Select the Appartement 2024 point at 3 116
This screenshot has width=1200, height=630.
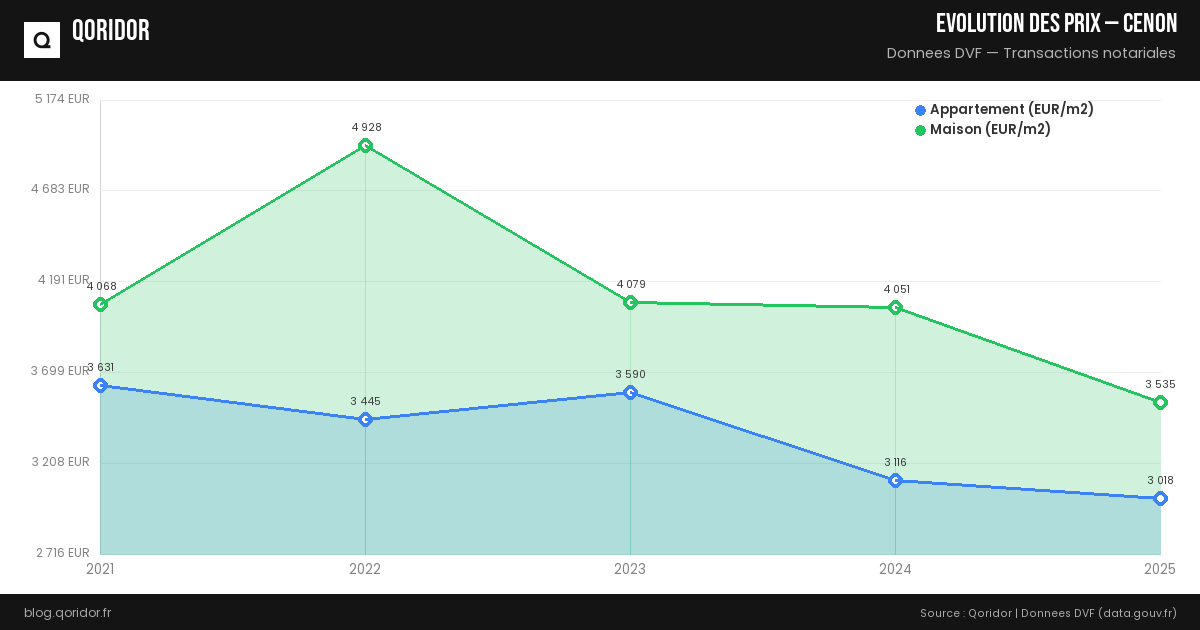coord(895,480)
